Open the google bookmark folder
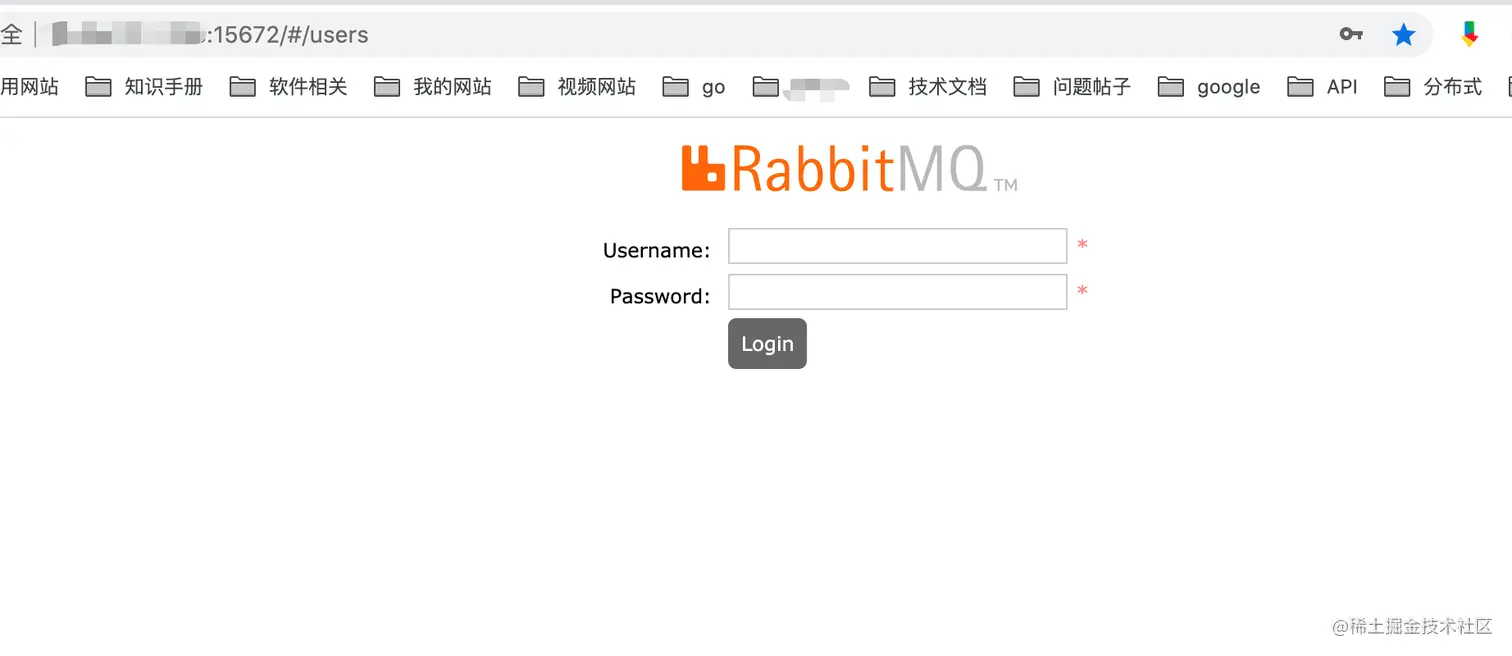This screenshot has height=656, width=1512. click(x=1209, y=87)
